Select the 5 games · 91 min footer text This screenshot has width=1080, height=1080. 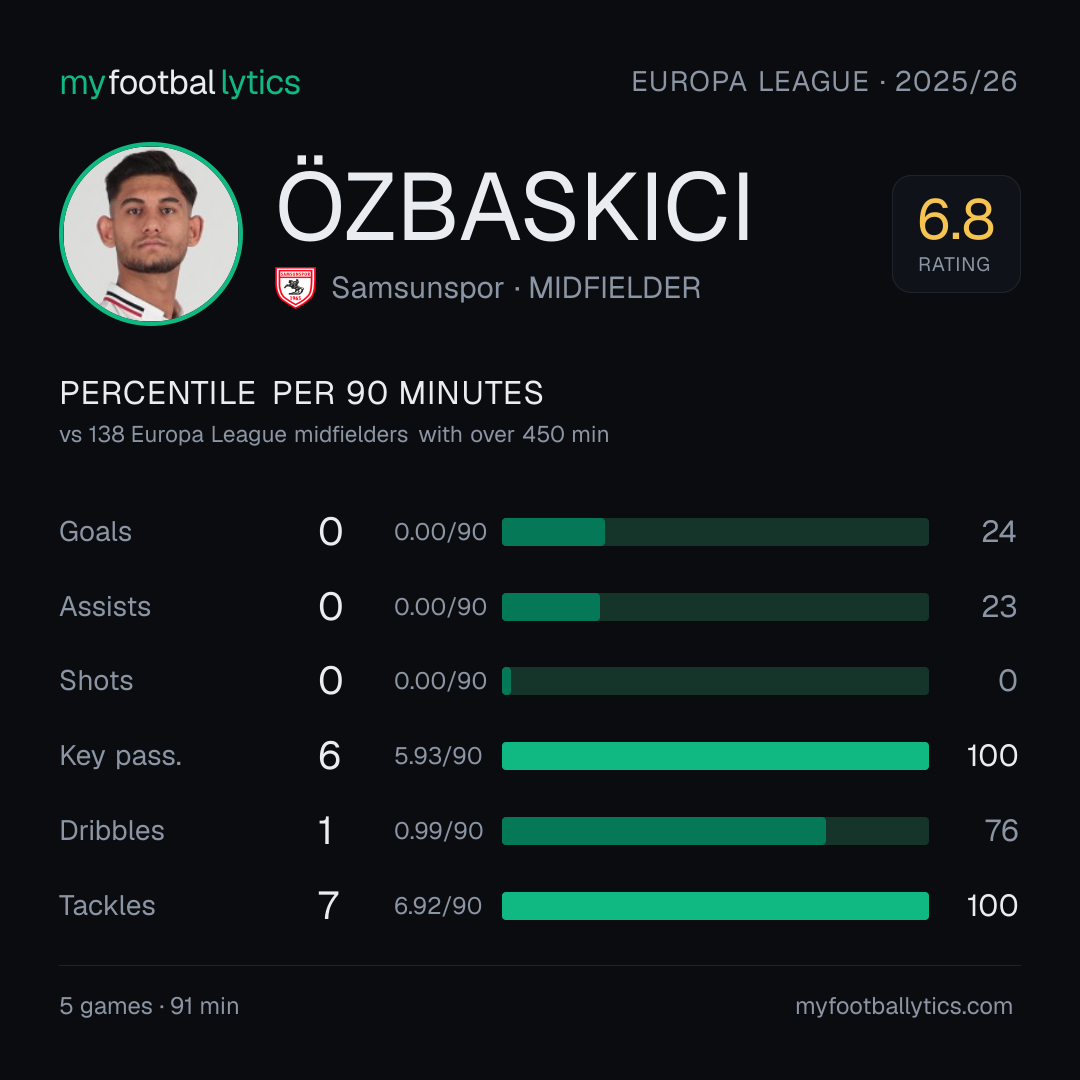click(x=149, y=1006)
